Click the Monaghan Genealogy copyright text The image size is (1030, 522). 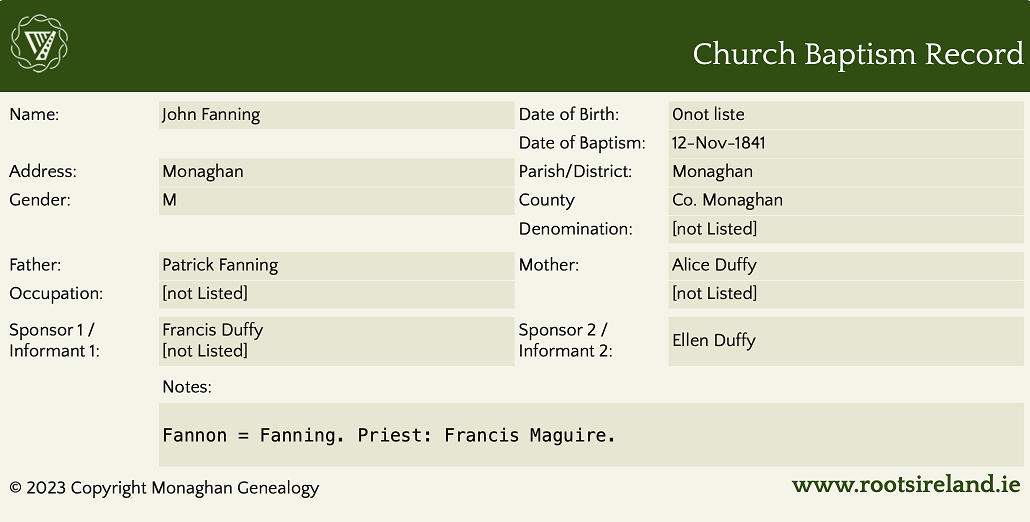point(164,488)
